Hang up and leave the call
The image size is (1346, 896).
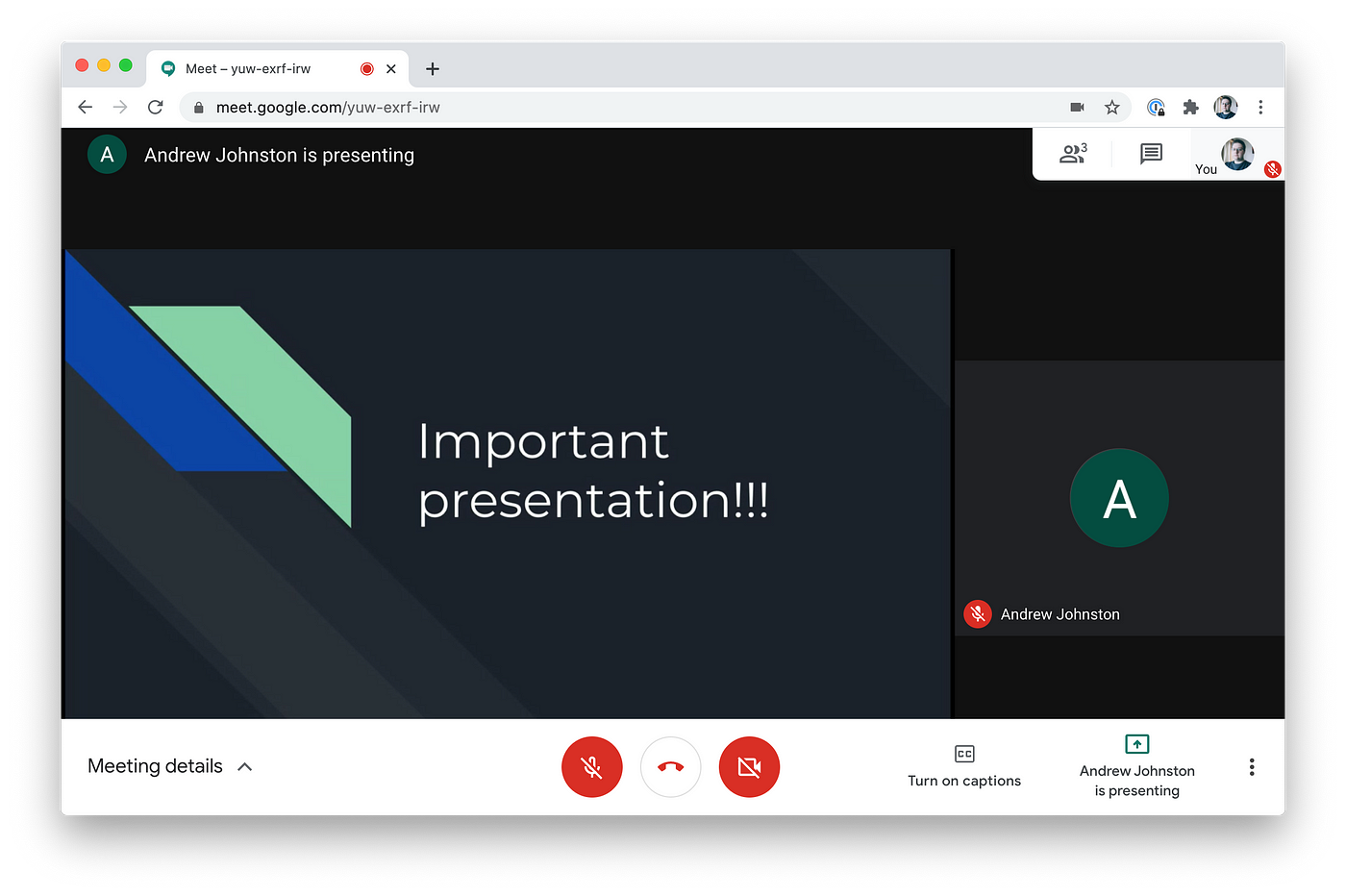pos(670,766)
